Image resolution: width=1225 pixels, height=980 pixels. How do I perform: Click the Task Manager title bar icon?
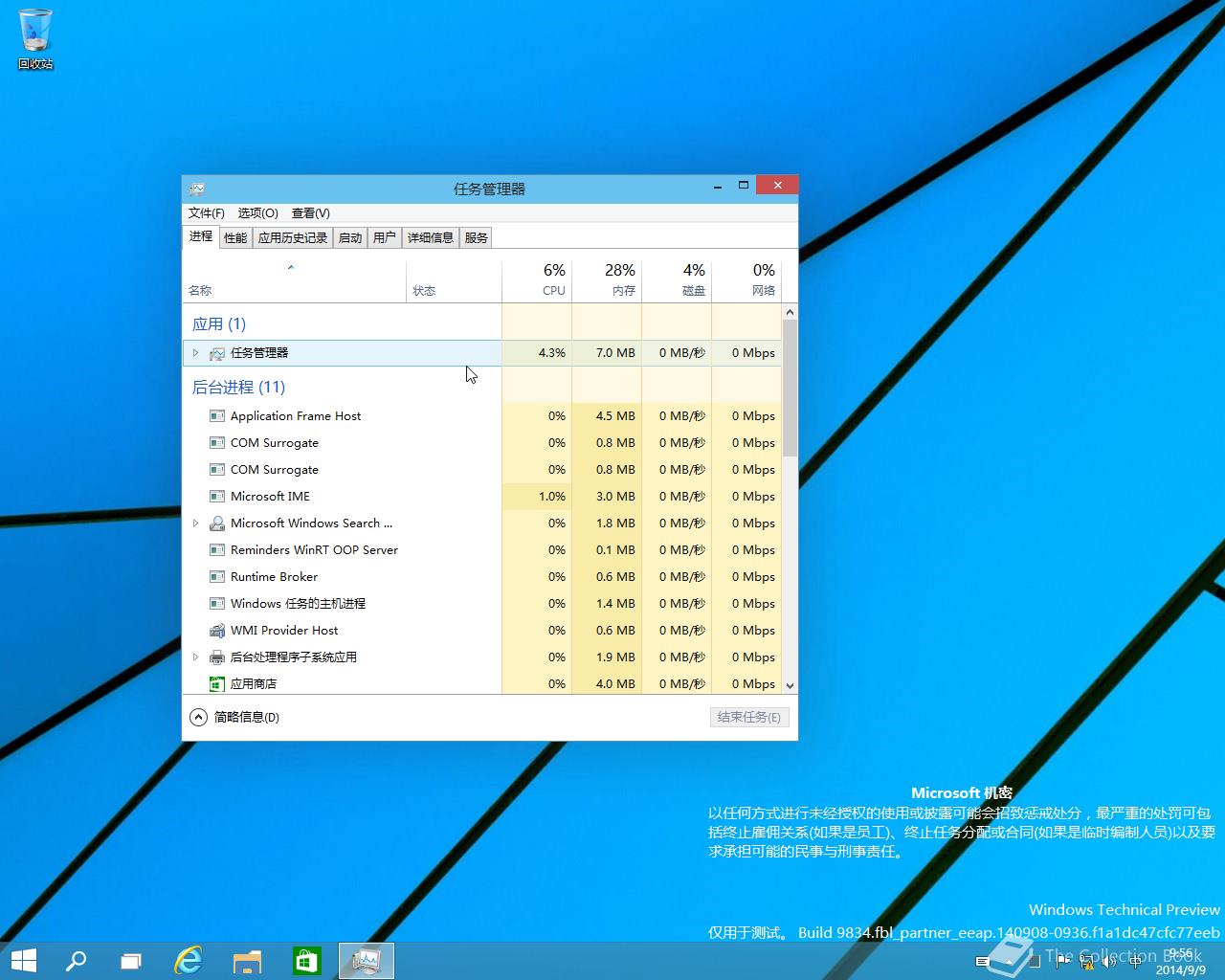tap(196, 189)
